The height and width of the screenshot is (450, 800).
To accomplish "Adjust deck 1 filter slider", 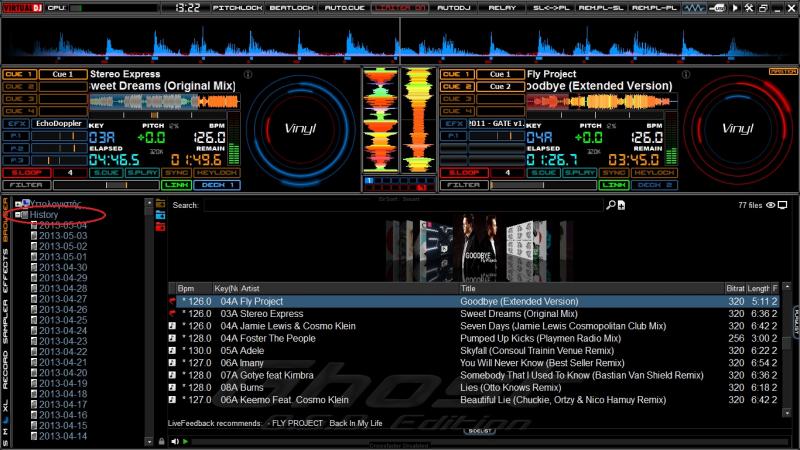I will 106,185.
